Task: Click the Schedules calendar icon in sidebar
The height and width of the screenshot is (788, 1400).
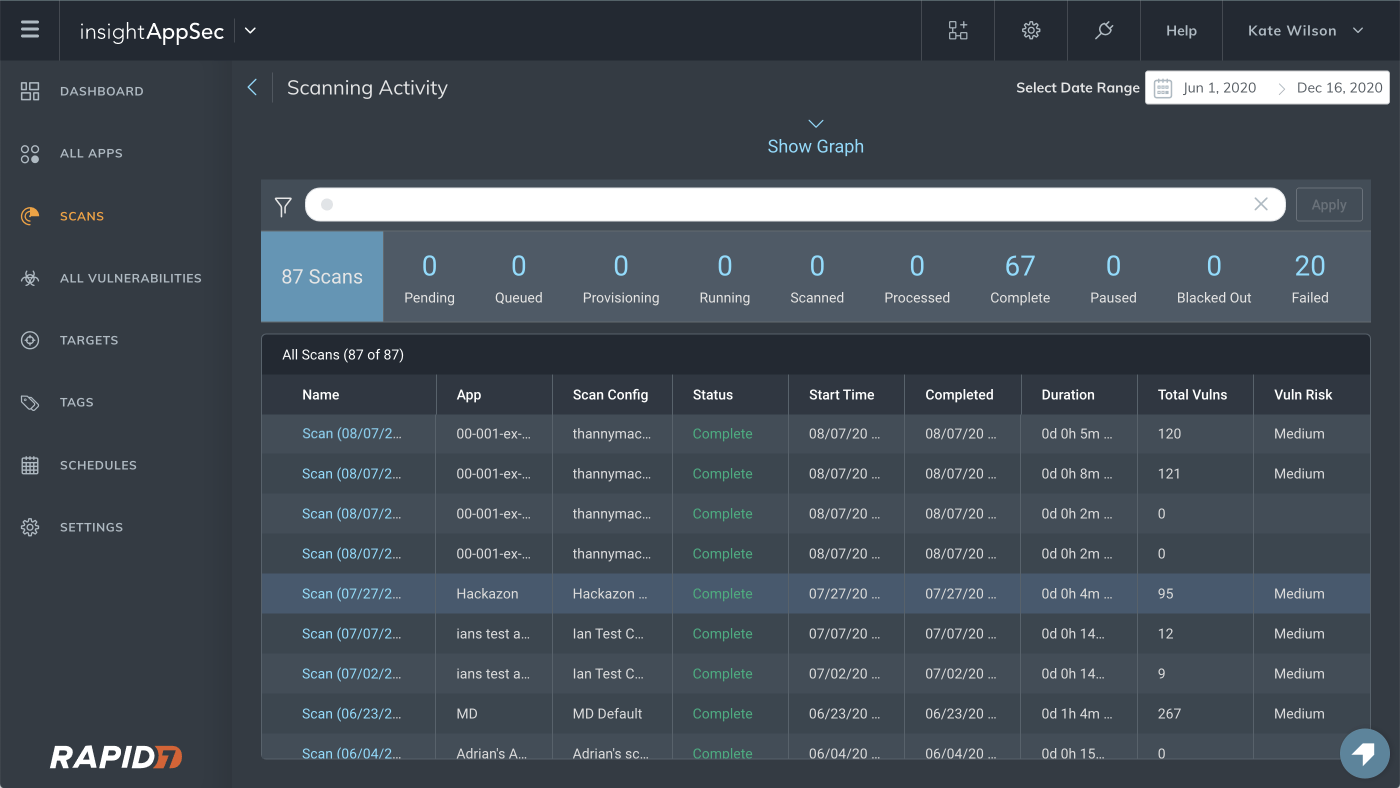Action: [30, 465]
